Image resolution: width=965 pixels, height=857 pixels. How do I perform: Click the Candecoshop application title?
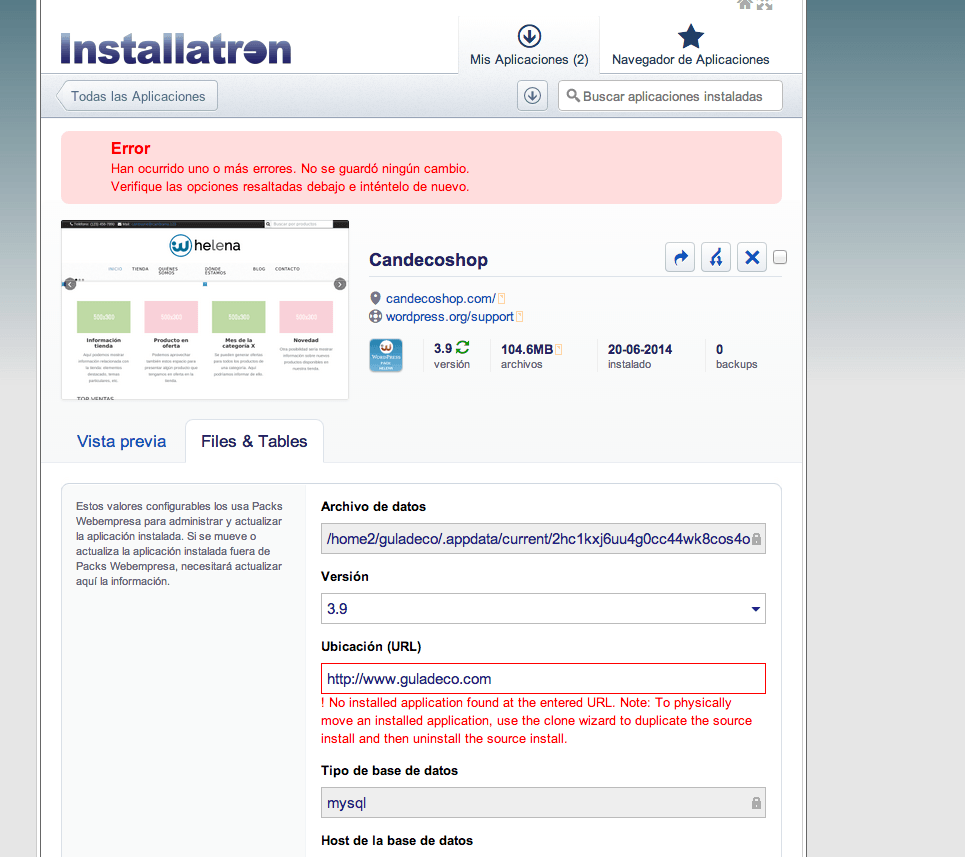pos(428,260)
